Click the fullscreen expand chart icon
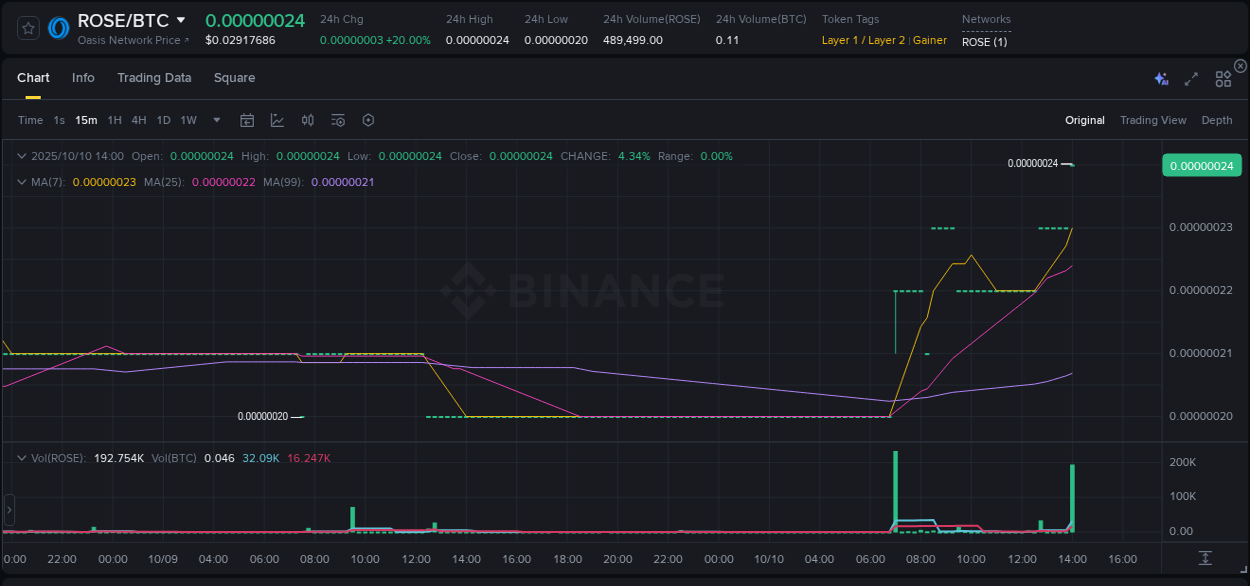This screenshot has width=1250, height=586. coord(1191,78)
